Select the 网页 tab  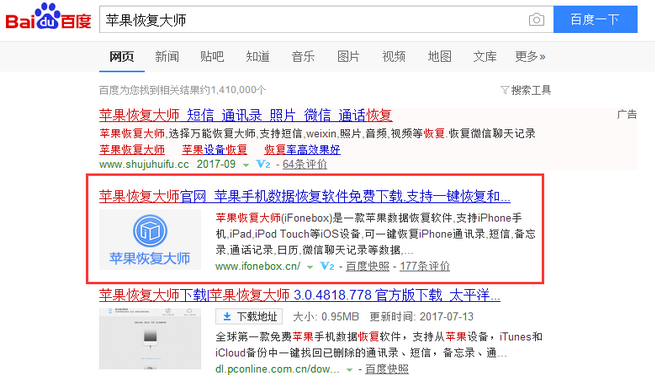pyautogui.click(x=122, y=56)
